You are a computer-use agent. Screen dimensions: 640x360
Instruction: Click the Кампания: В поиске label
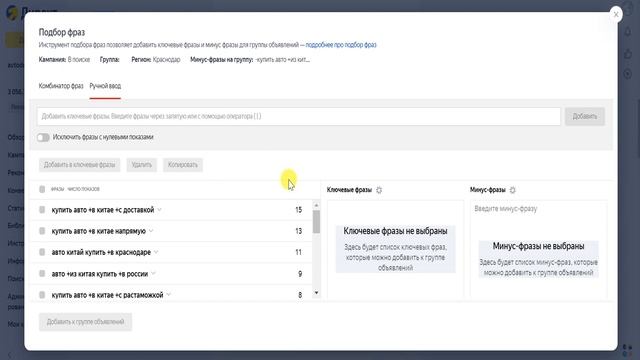click(x=64, y=60)
